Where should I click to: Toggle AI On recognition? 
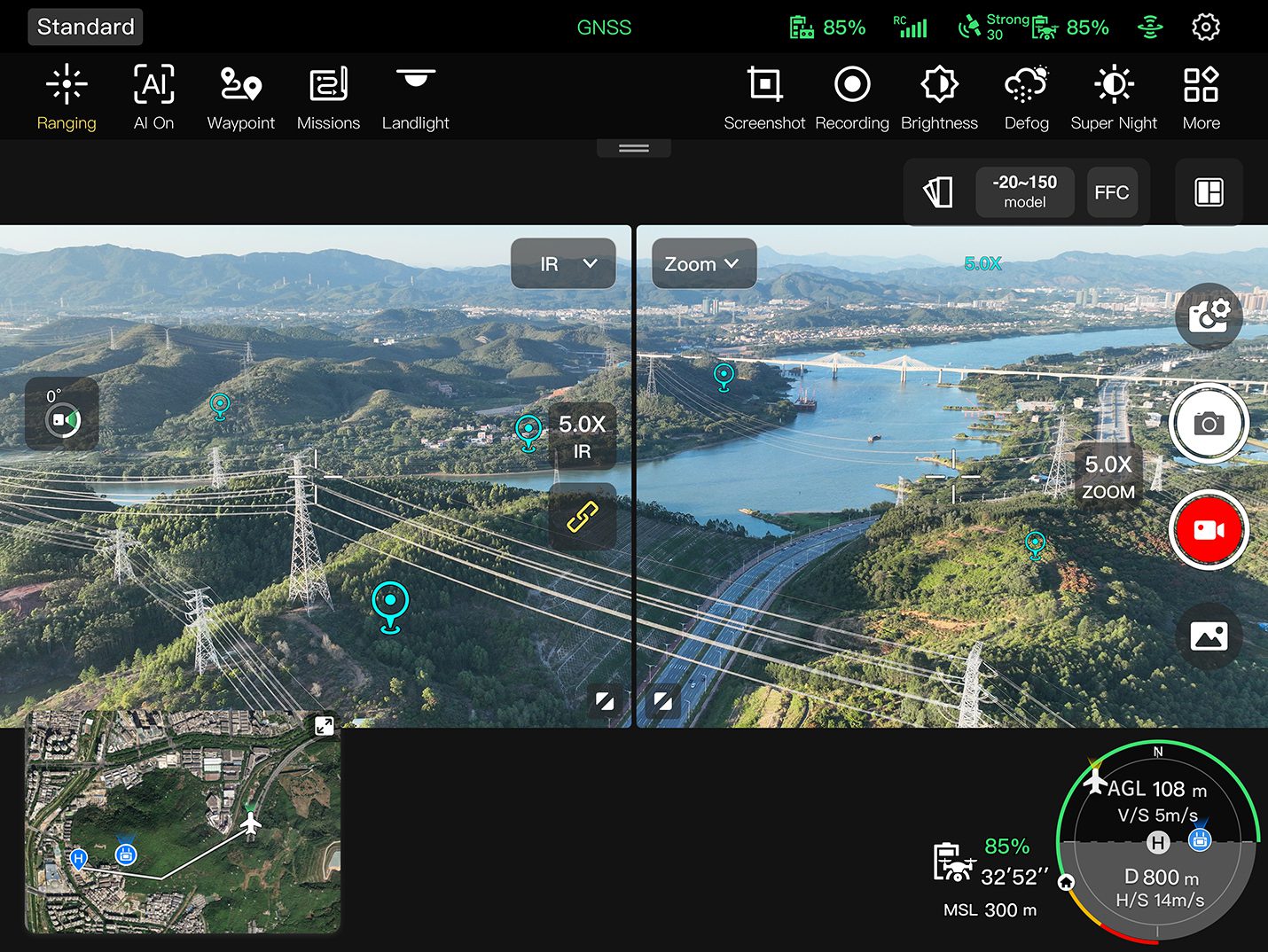(x=153, y=98)
